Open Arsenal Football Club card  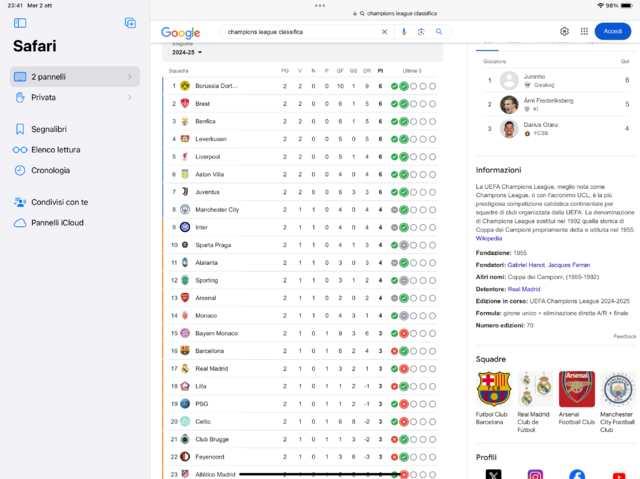(x=577, y=399)
